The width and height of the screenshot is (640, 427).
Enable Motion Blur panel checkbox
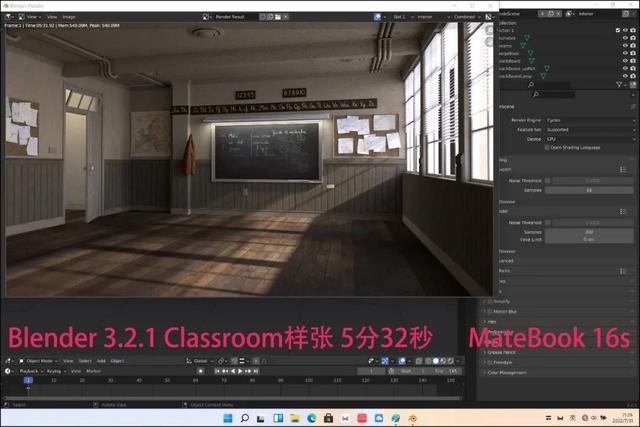[490, 311]
